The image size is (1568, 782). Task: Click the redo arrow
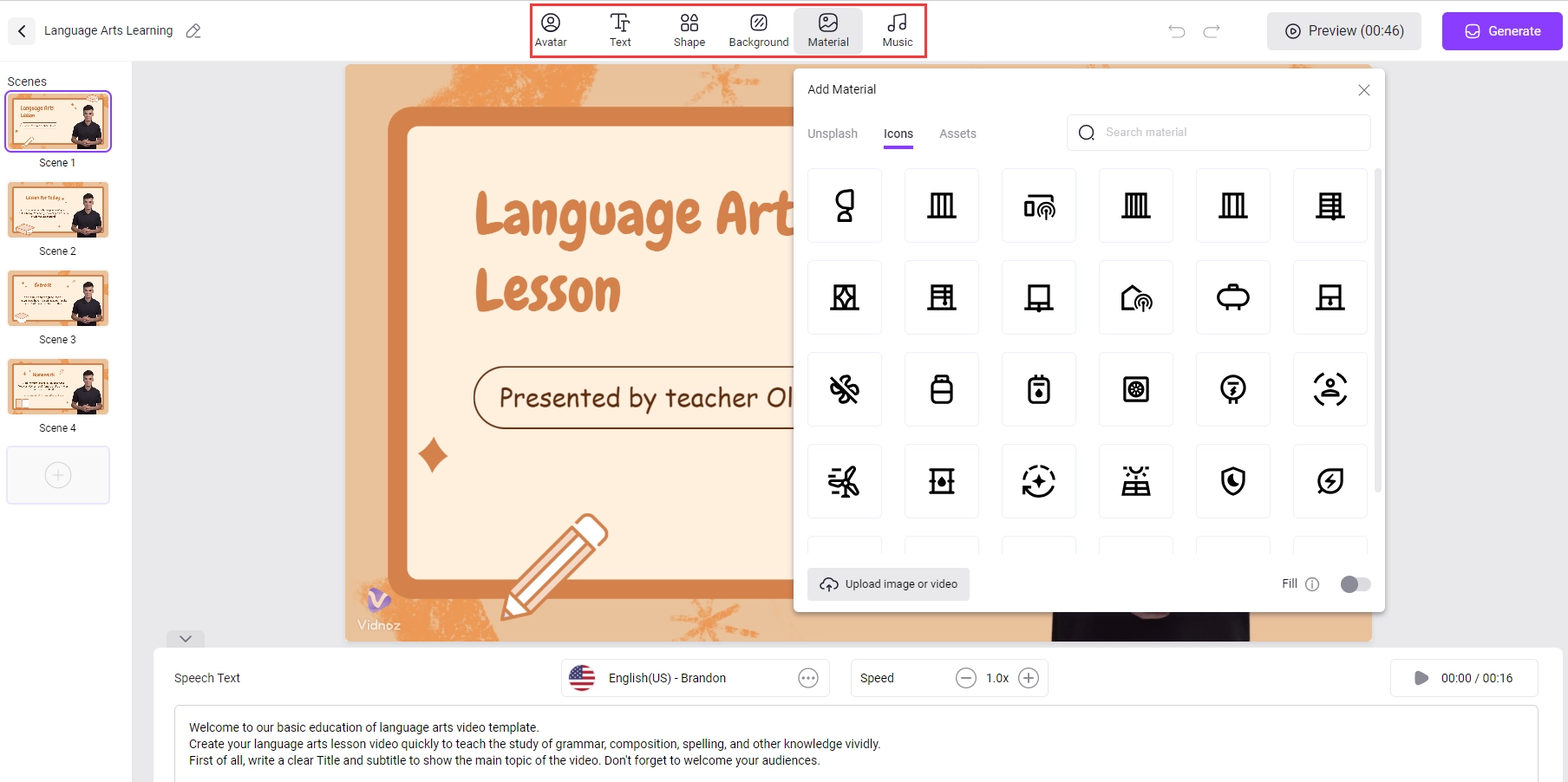[1212, 31]
